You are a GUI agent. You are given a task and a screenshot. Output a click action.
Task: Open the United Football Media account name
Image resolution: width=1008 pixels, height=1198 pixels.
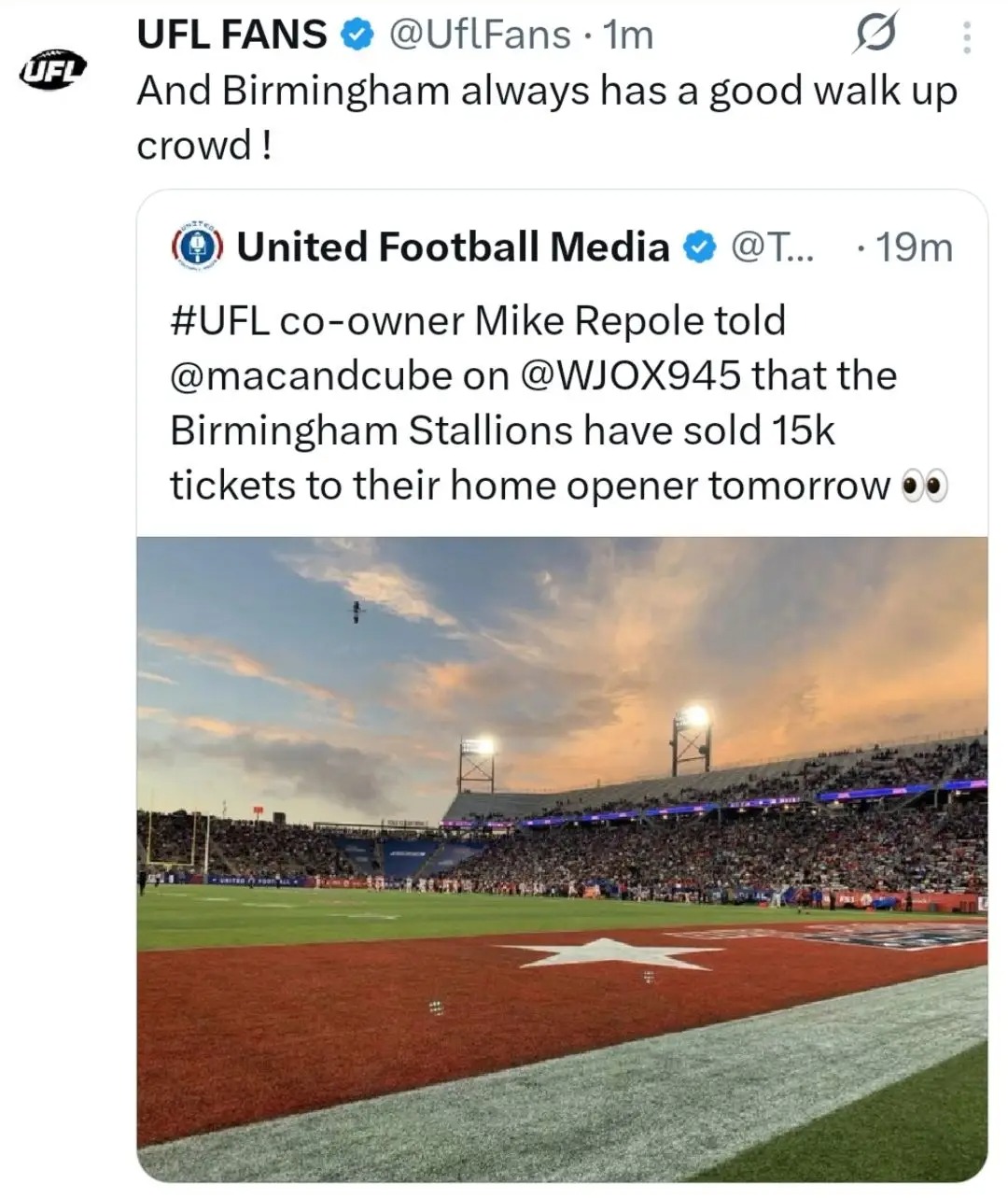tap(453, 247)
